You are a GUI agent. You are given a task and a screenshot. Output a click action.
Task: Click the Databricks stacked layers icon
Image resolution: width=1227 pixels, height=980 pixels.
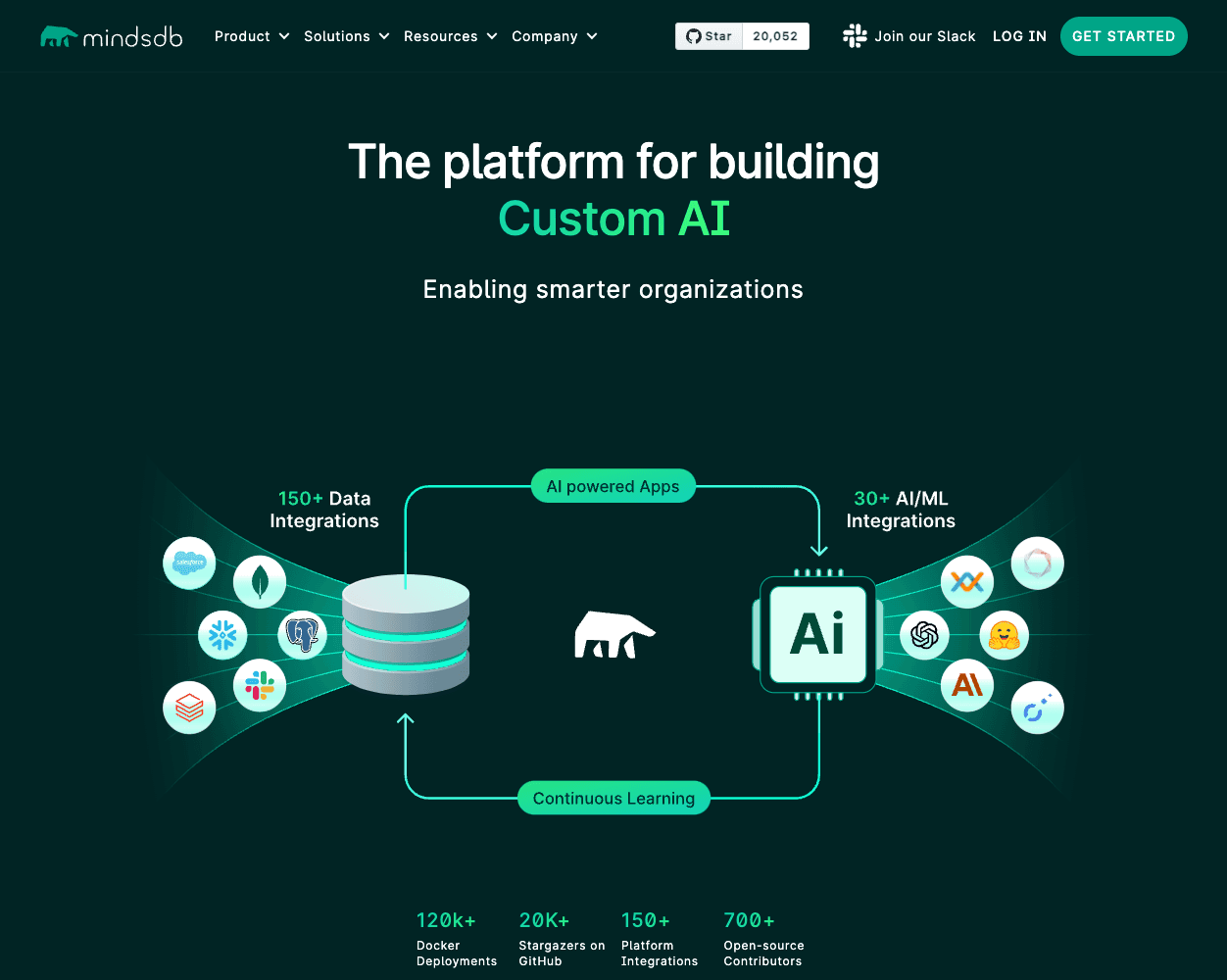click(x=189, y=708)
